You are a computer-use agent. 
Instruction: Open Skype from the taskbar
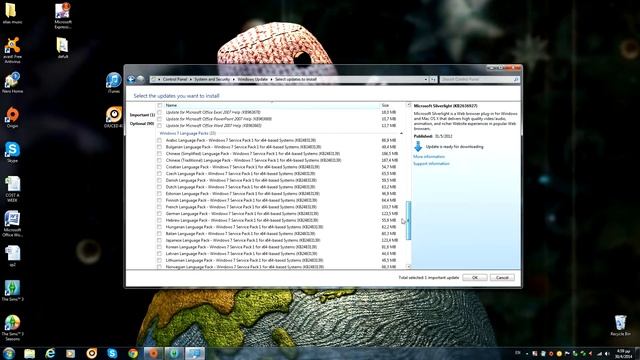tap(112, 353)
